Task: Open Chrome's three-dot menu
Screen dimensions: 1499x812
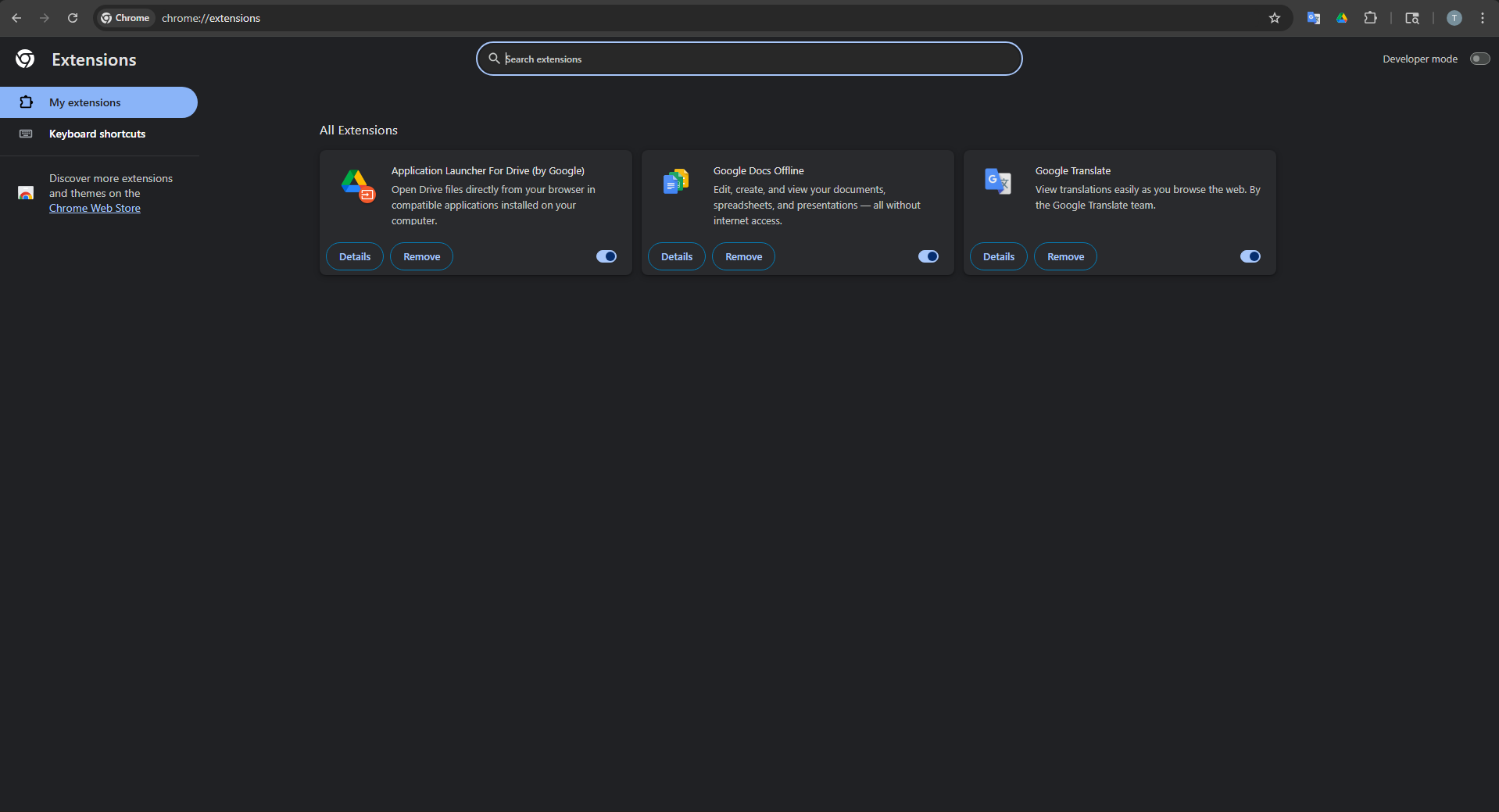Action: (1483, 18)
